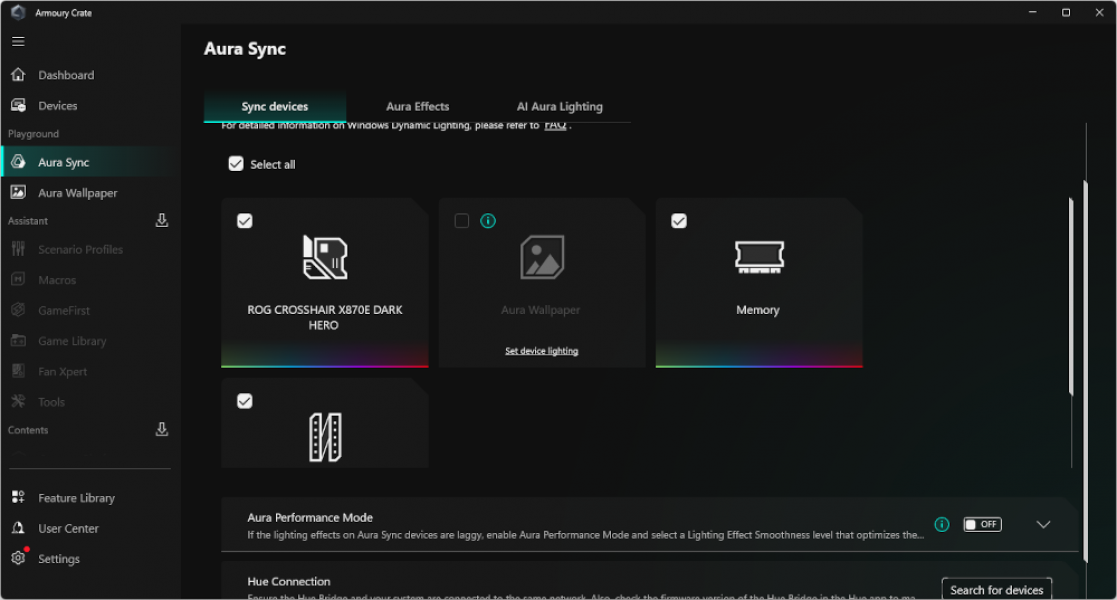The width and height of the screenshot is (1117, 600).
Task: Open Settings from the sidebar
Action: click(x=90, y=559)
